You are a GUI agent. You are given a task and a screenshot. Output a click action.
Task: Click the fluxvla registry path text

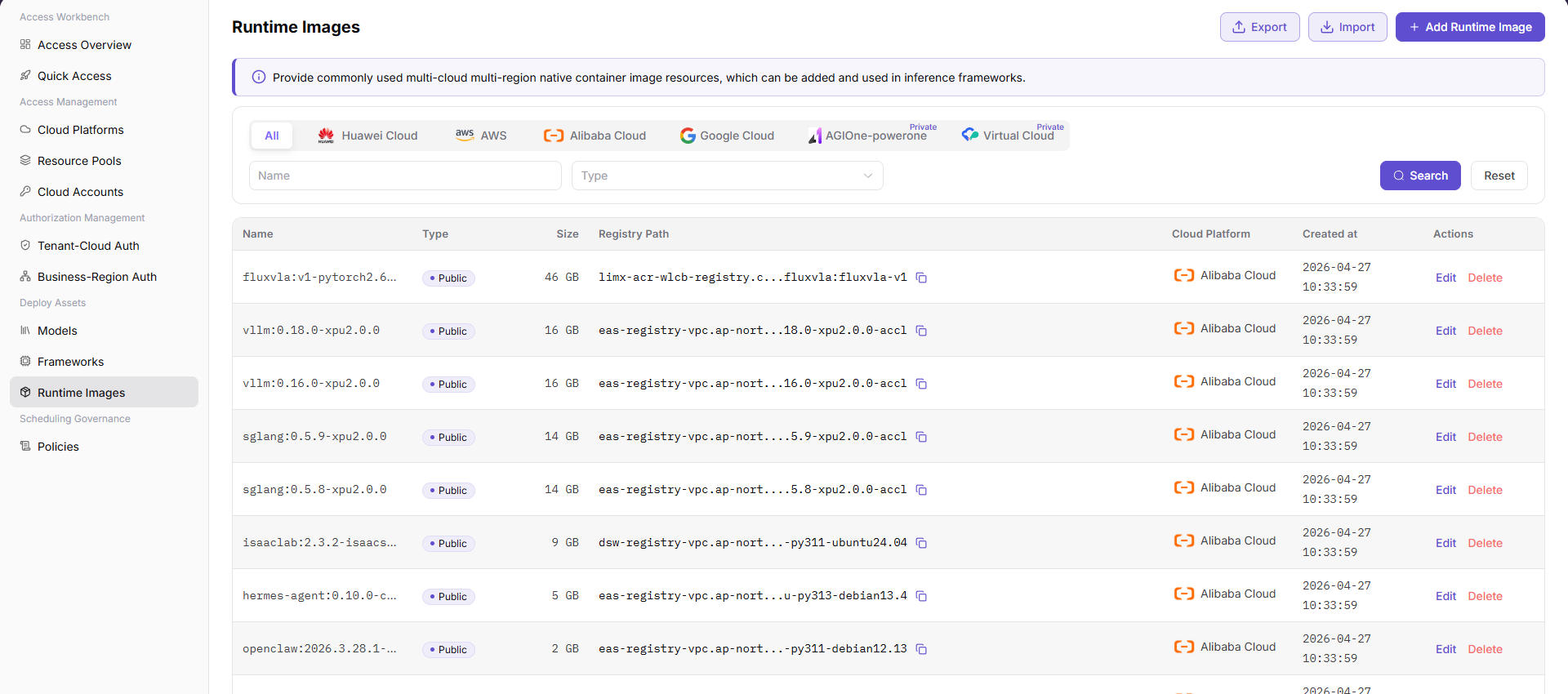point(752,278)
